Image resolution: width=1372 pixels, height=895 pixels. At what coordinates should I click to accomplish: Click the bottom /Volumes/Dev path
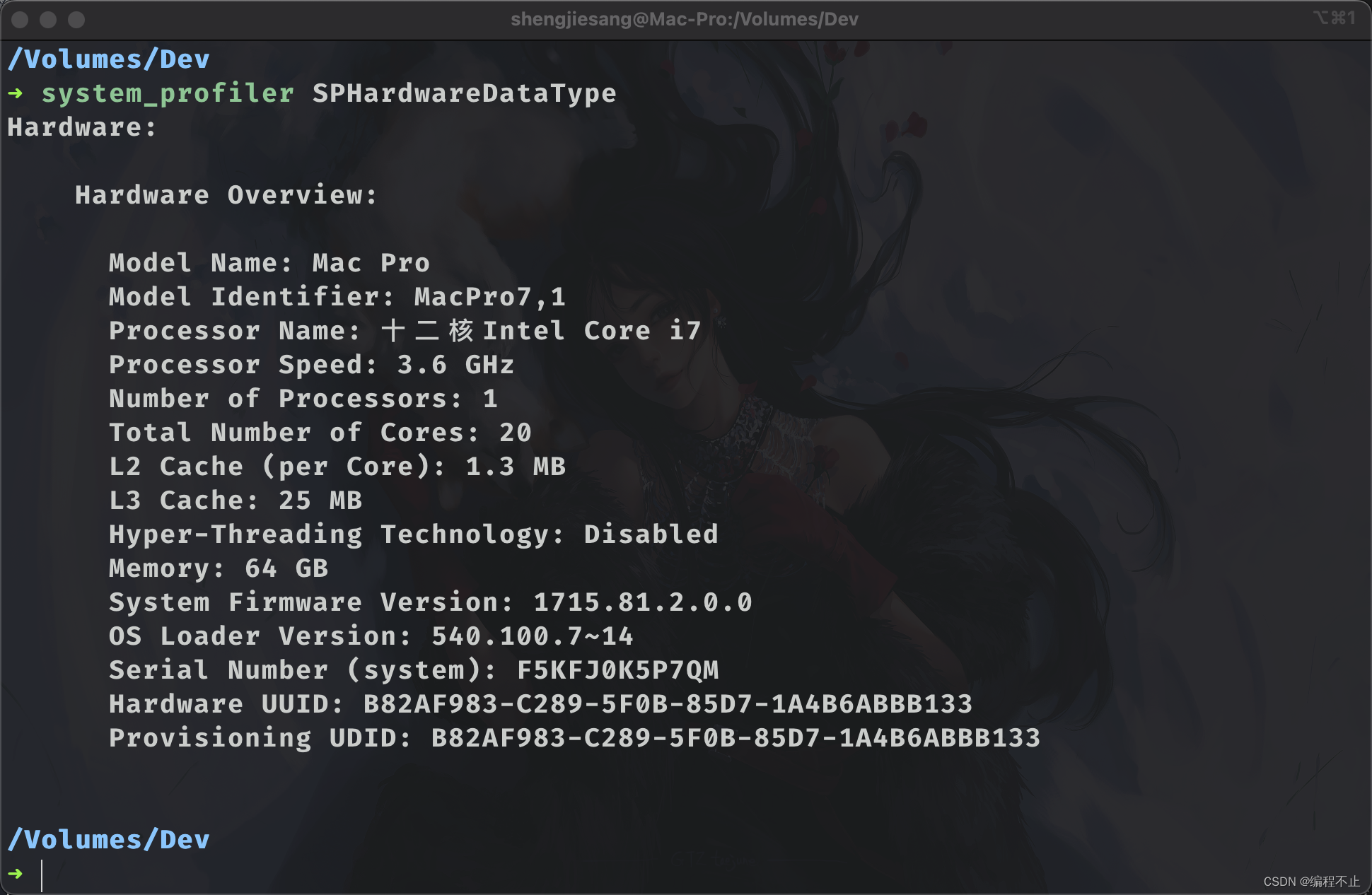(108, 840)
